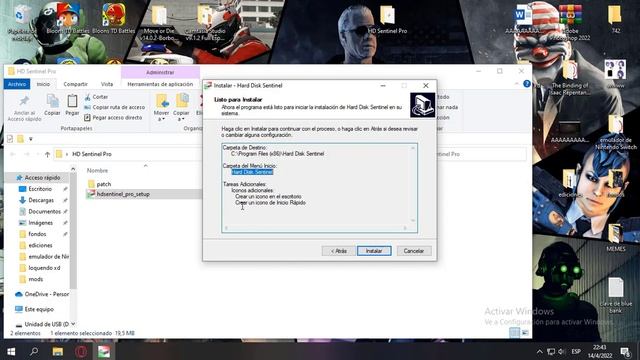Select the HD Sentinel Pro desktop folder
This screenshot has width=640, height=360.
click(x=387, y=20)
